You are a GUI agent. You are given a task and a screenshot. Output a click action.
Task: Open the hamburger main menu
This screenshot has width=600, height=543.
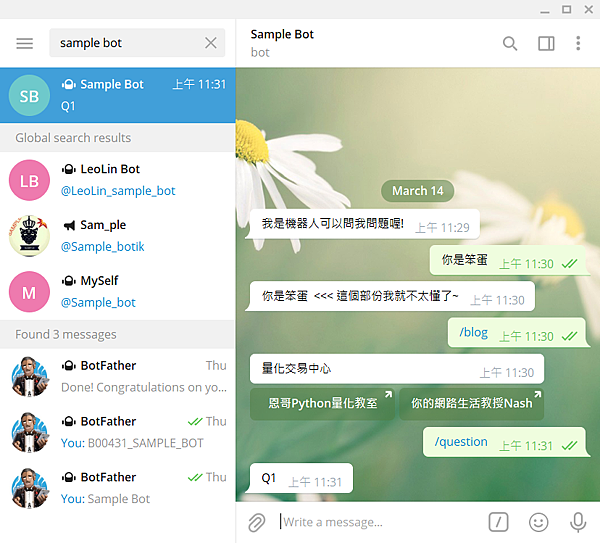[24, 43]
